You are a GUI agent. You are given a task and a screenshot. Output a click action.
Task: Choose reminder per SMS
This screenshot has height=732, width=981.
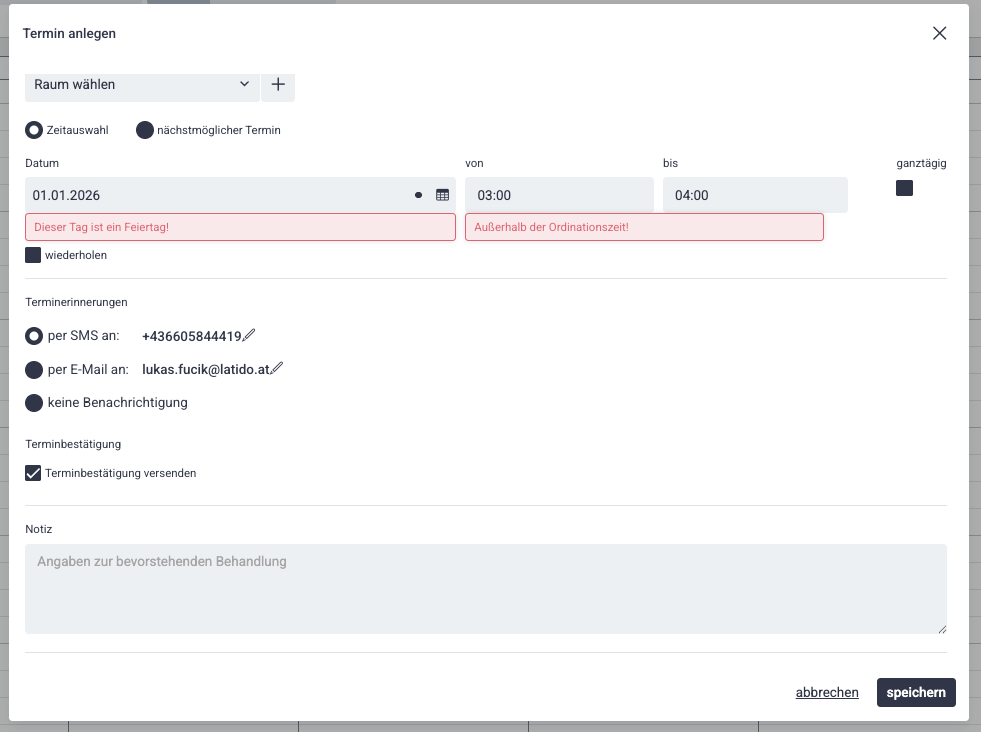[34, 336]
